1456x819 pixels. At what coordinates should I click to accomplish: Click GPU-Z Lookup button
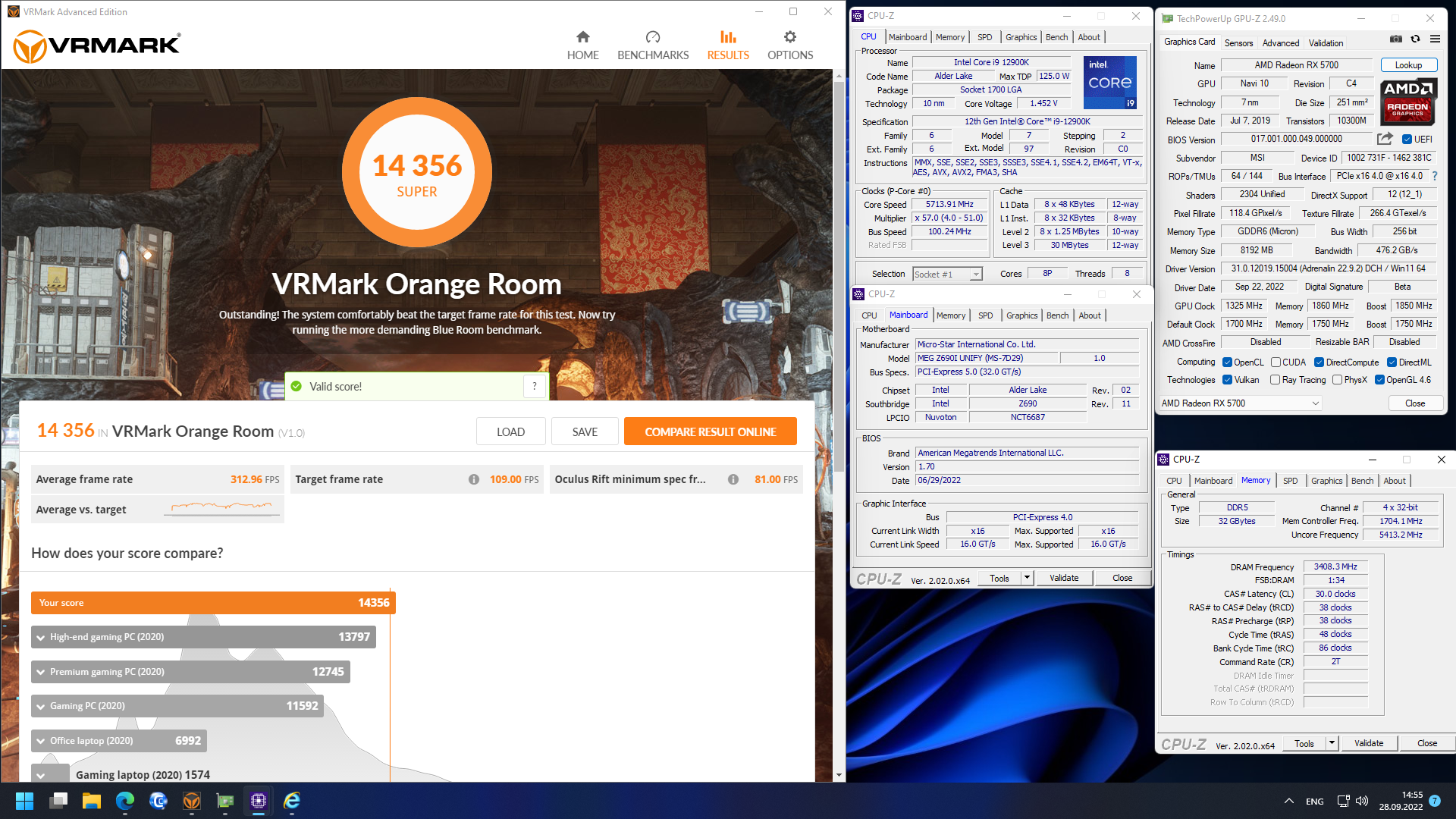coord(1408,65)
